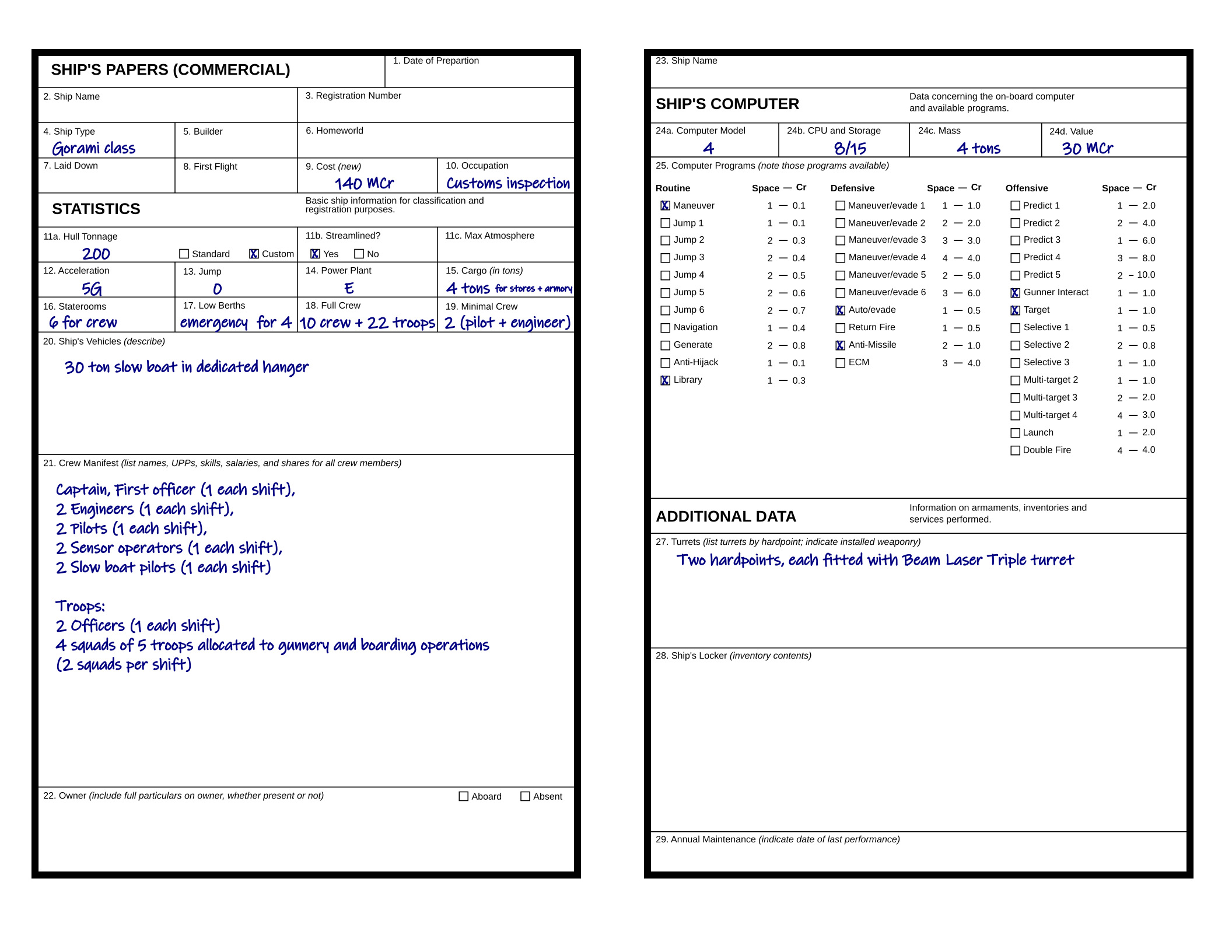1232x952 pixels.
Task: Check the Streamlined No checkbox
Action: coord(359,254)
